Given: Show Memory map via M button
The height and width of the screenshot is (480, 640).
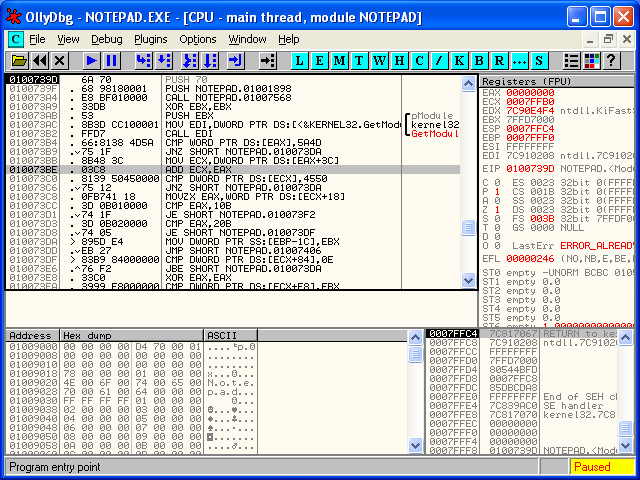Looking at the screenshot, I should point(339,61).
